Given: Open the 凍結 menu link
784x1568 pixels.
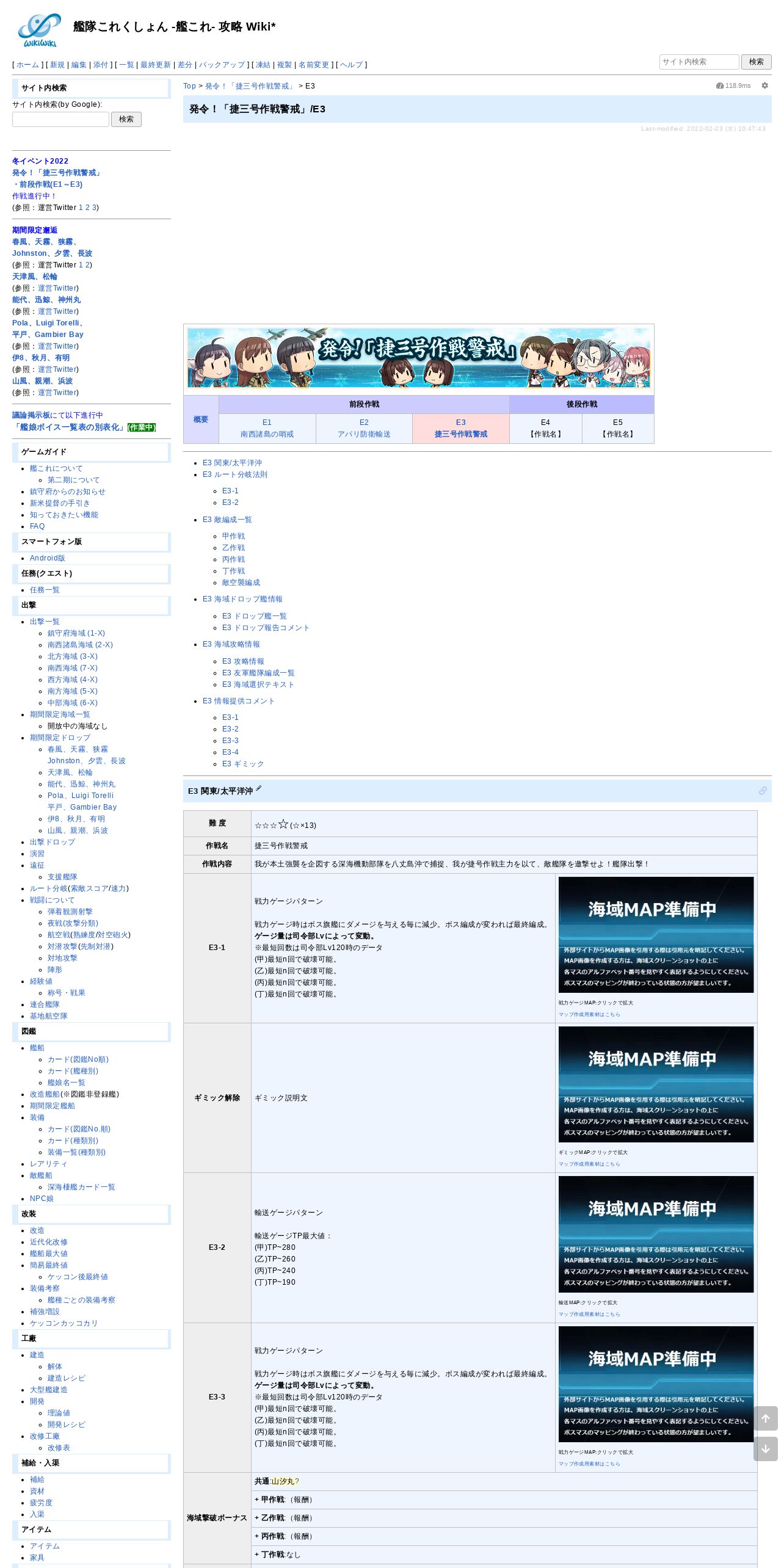Looking at the screenshot, I should (263, 65).
